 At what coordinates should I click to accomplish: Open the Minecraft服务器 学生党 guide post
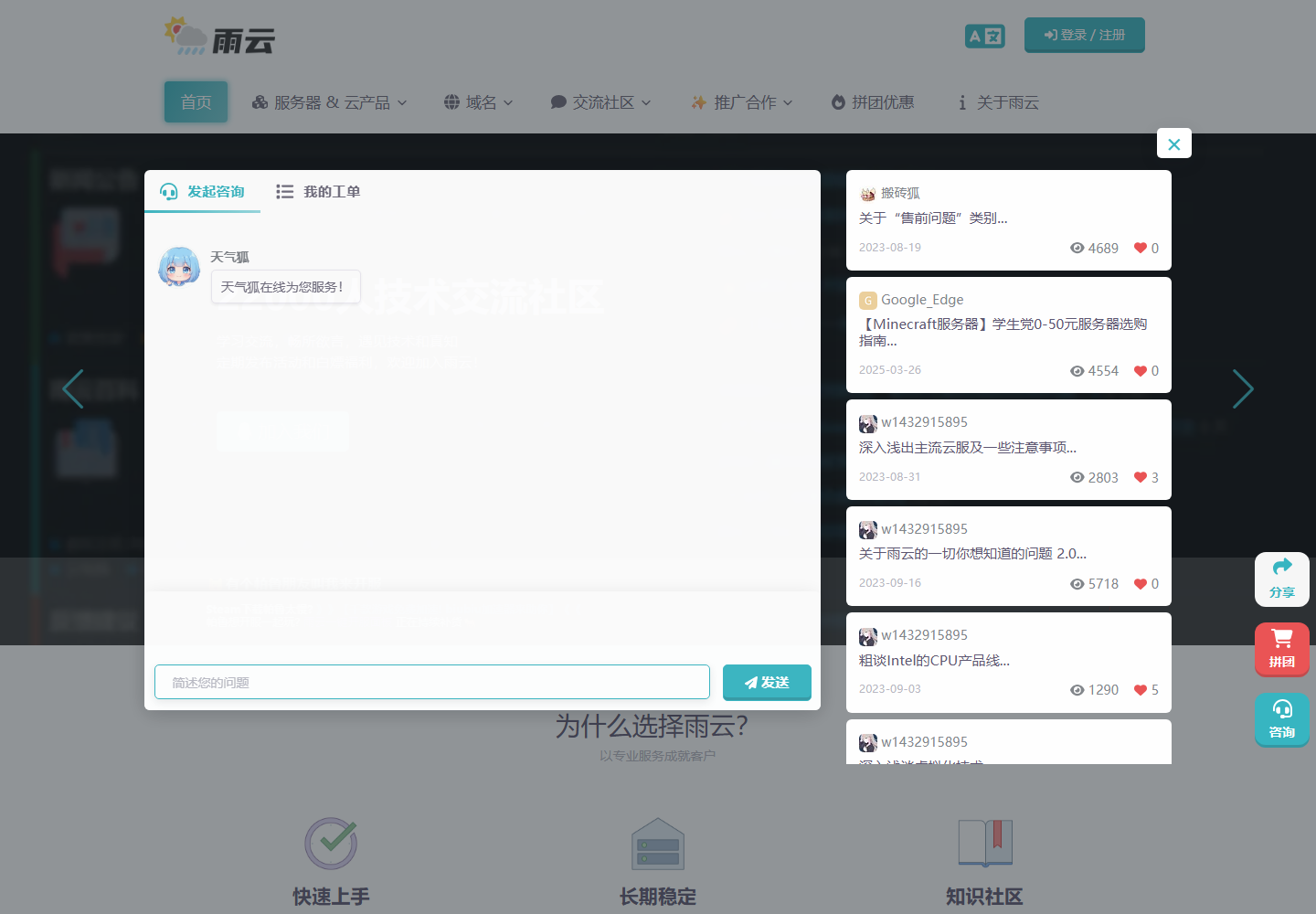pos(1003,332)
